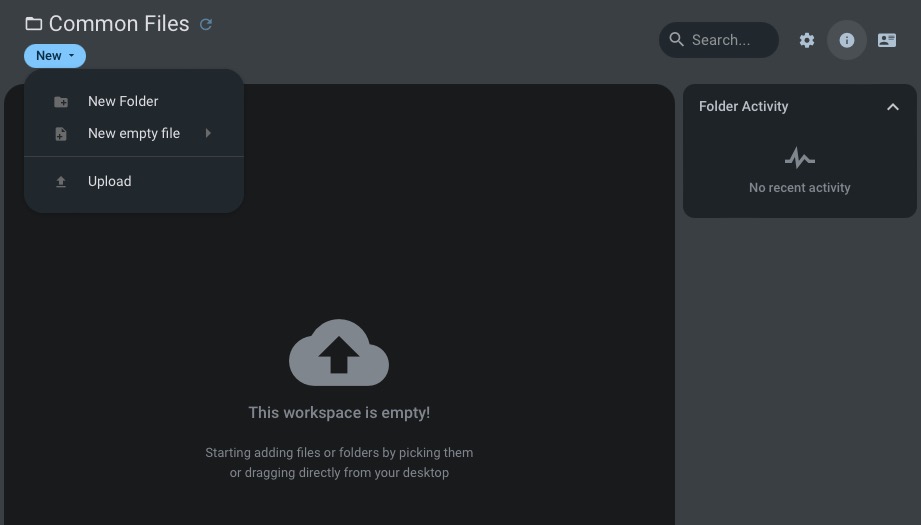Open the settings gear icon
921x525 pixels.
(x=807, y=40)
